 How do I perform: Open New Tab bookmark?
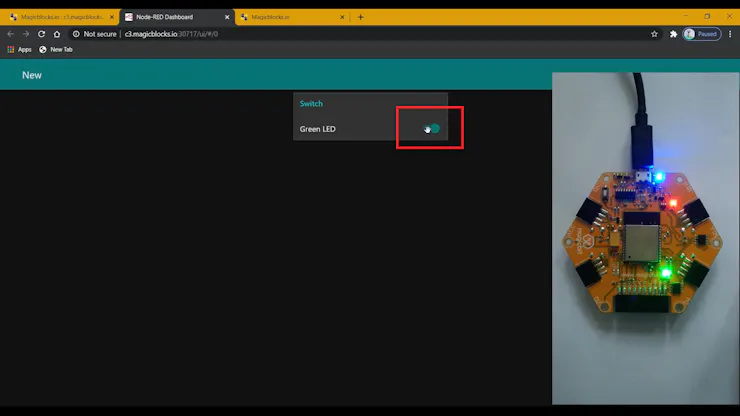(56, 50)
